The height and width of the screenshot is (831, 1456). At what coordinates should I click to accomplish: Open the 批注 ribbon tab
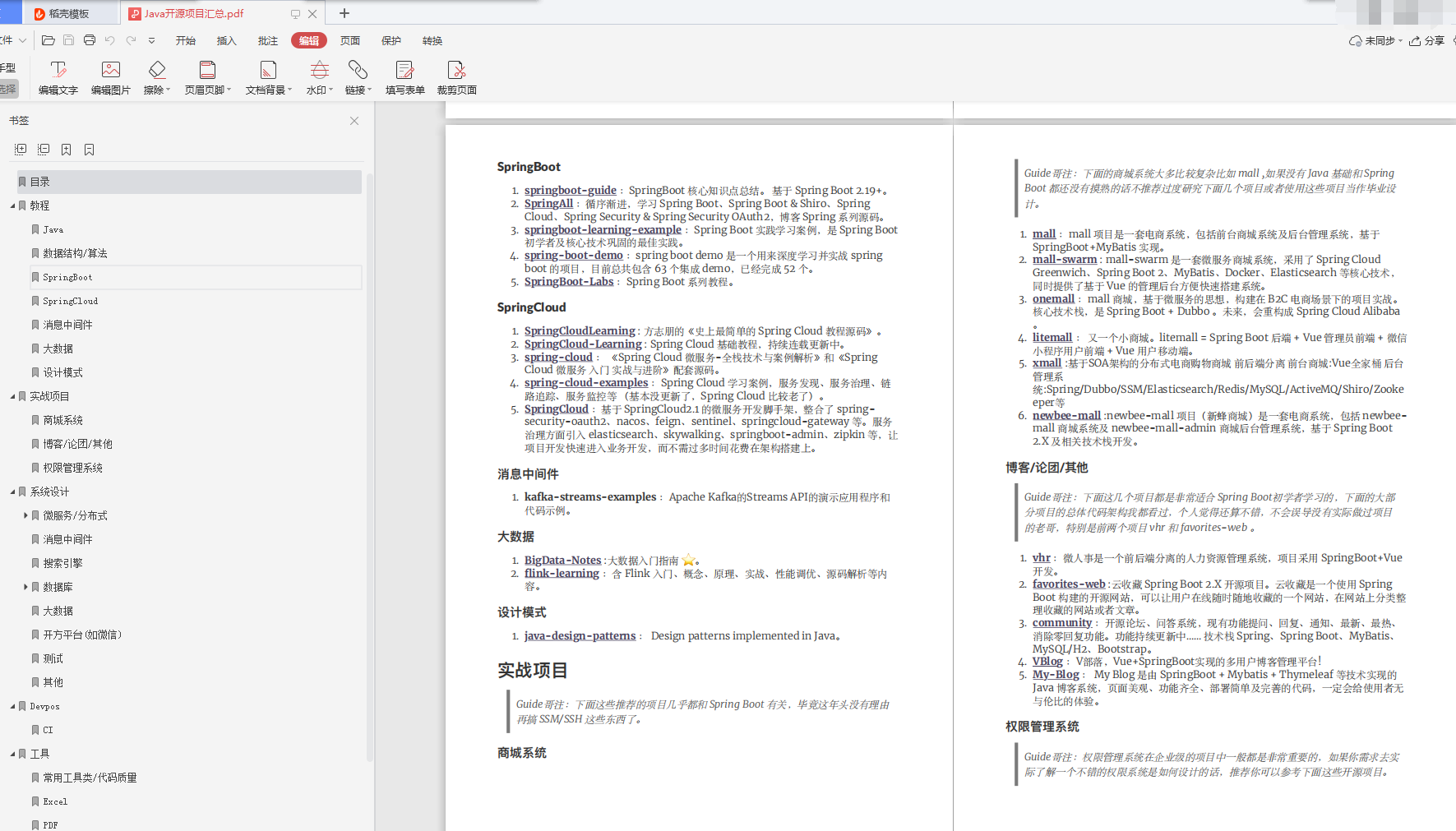[268, 41]
